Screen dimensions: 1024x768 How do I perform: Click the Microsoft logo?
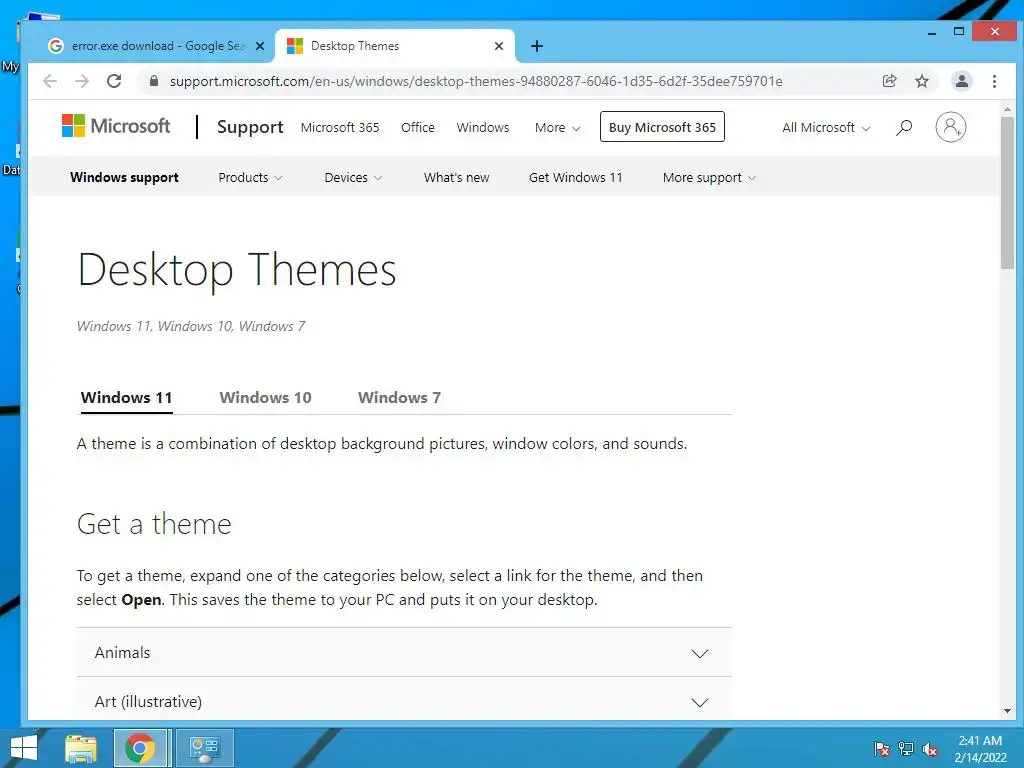[116, 126]
